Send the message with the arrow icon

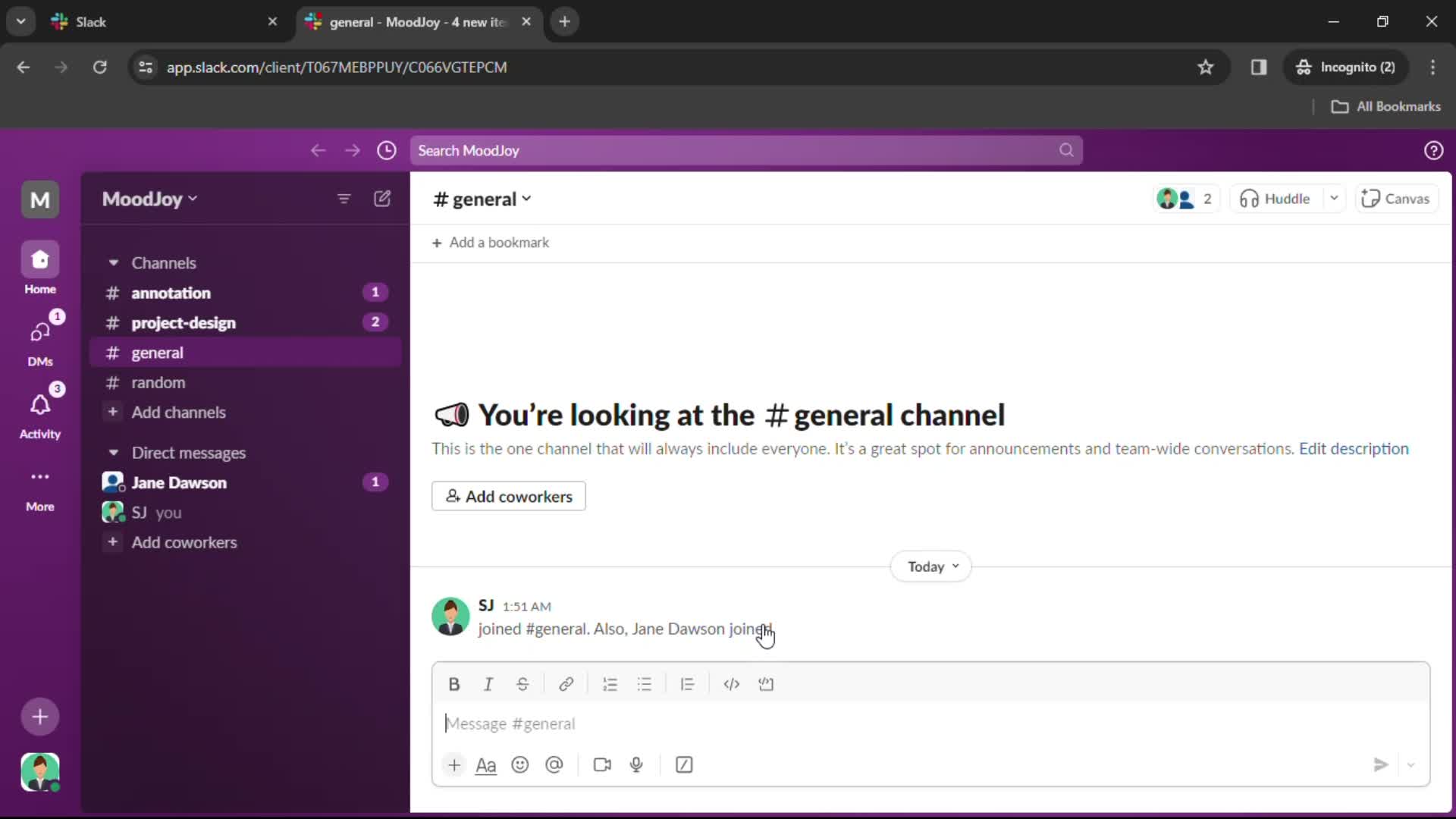pyautogui.click(x=1381, y=764)
